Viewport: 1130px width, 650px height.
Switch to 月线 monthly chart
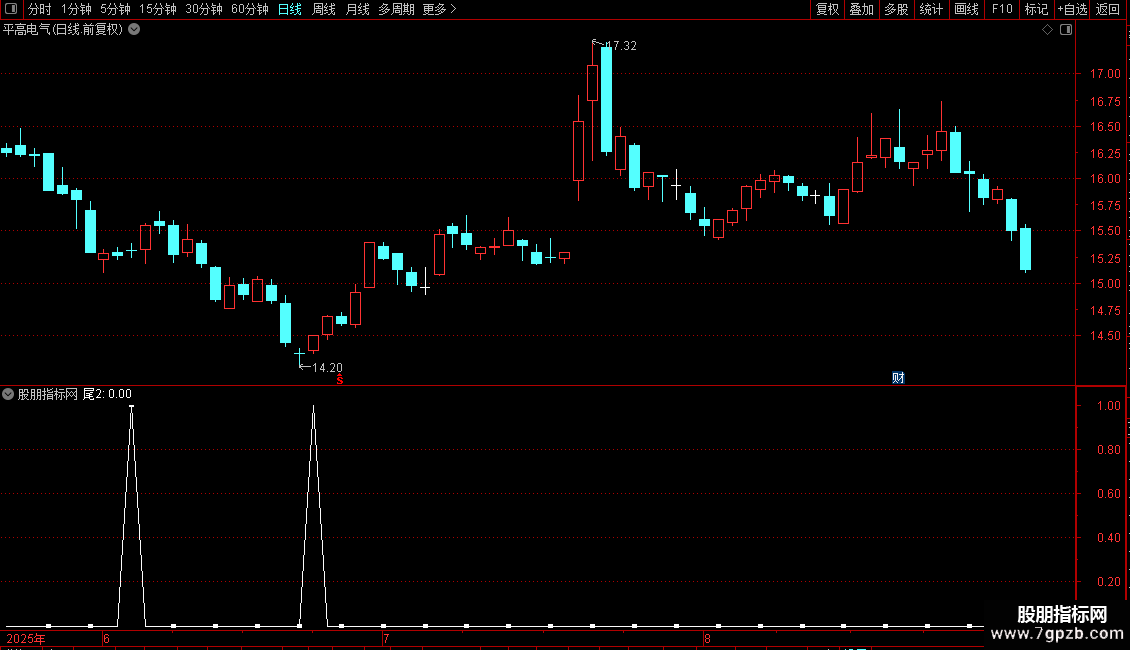tap(357, 9)
